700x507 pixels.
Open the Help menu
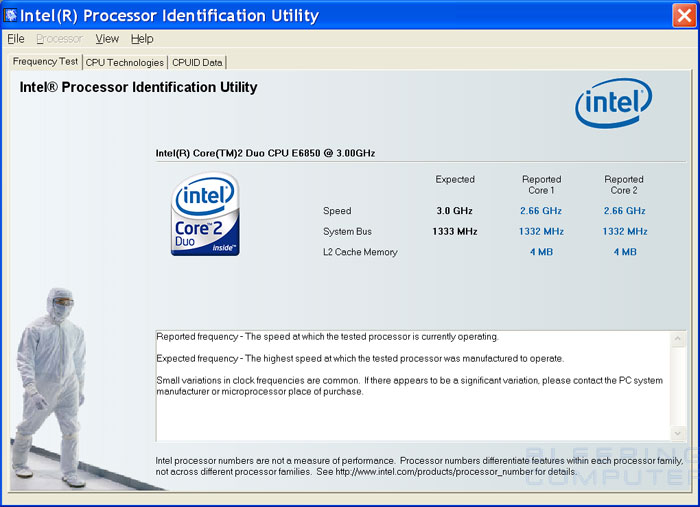click(142, 39)
